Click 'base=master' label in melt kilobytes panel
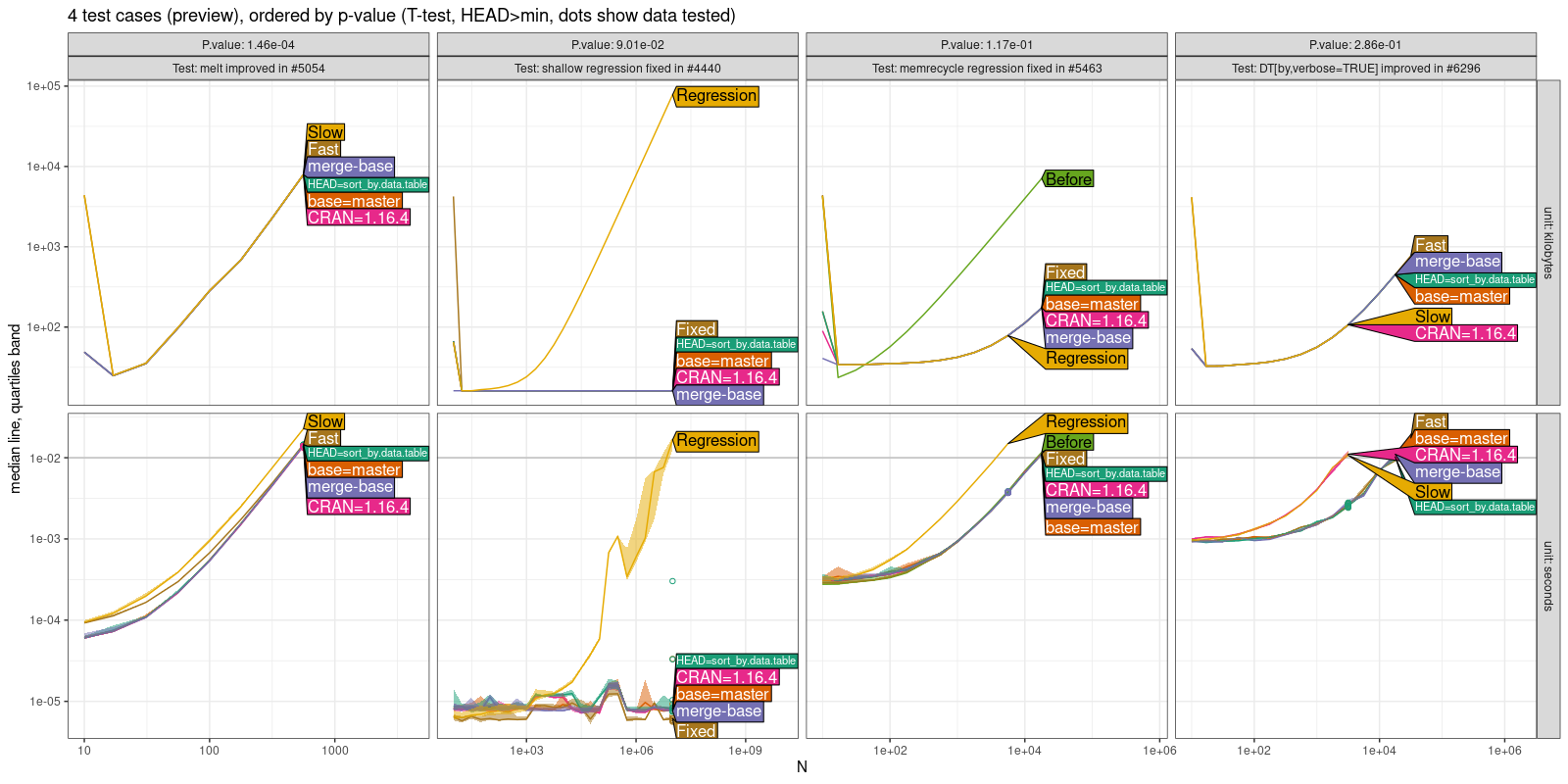 tap(354, 201)
